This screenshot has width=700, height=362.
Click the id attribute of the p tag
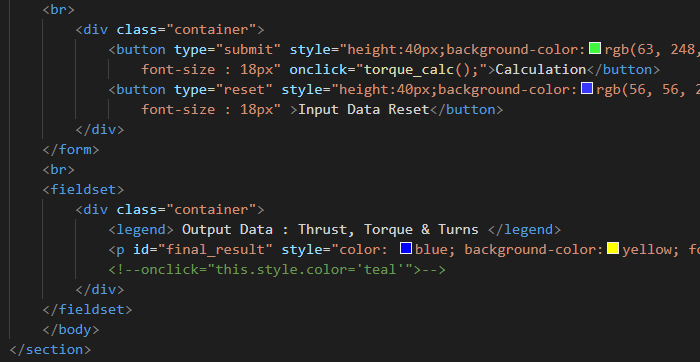click(141, 250)
